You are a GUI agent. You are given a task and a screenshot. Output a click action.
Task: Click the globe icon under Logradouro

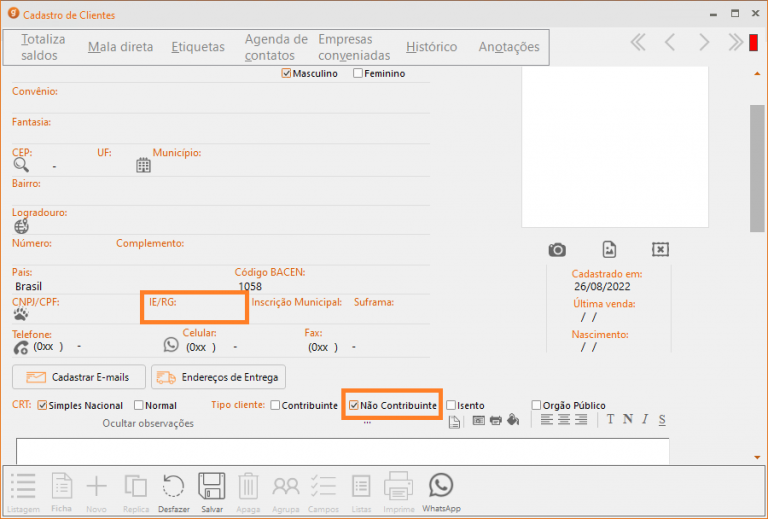pyautogui.click(x=22, y=226)
